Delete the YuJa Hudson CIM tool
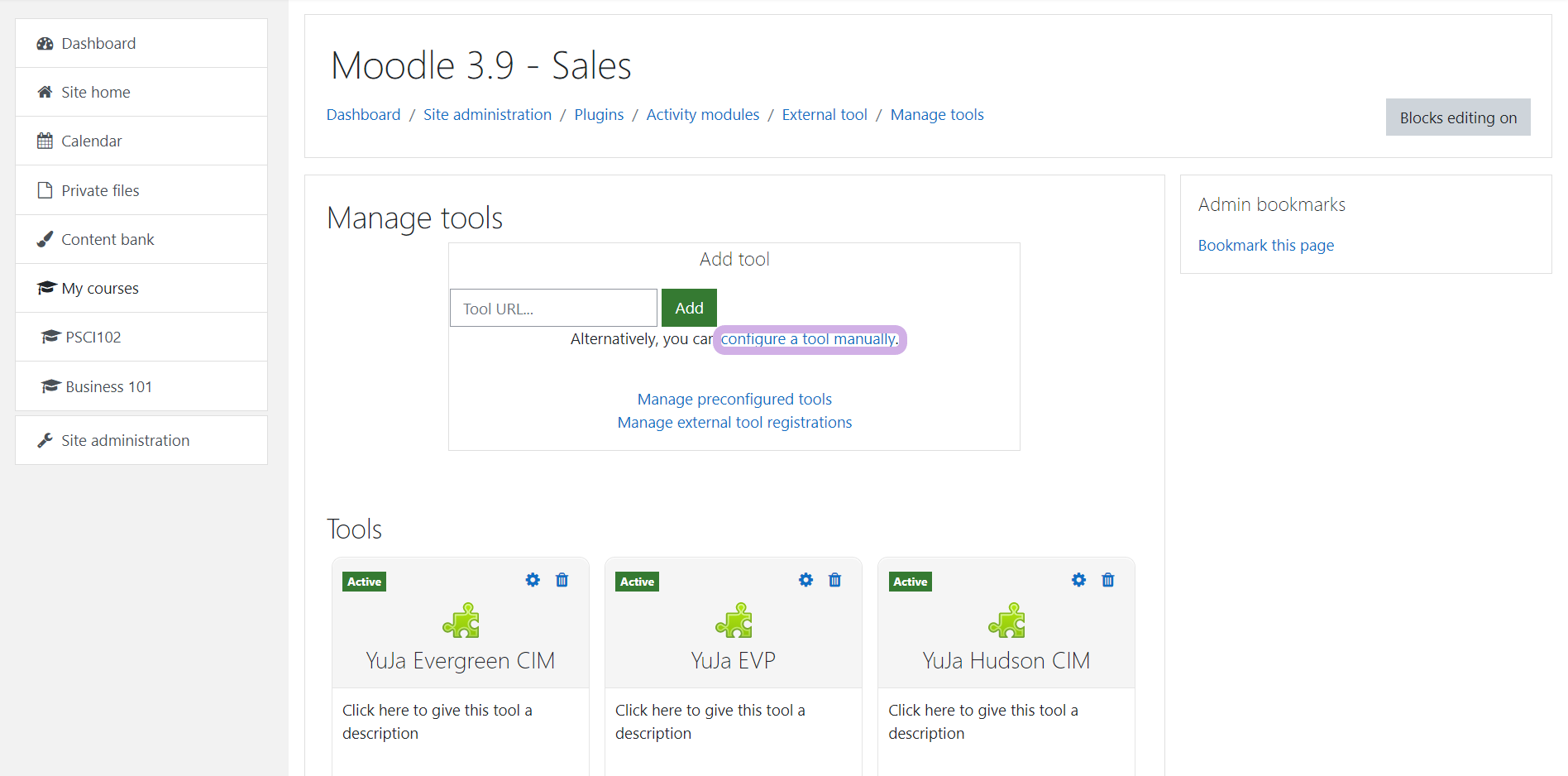The image size is (1568, 776). [1107, 580]
